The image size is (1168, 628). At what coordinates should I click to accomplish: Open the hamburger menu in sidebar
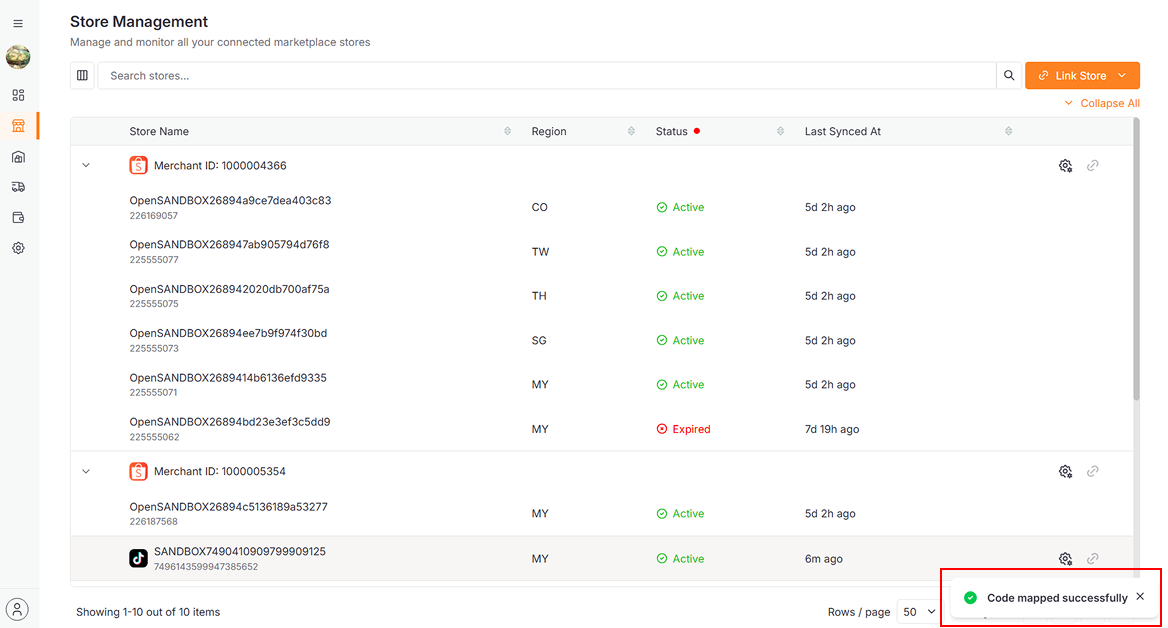18,23
